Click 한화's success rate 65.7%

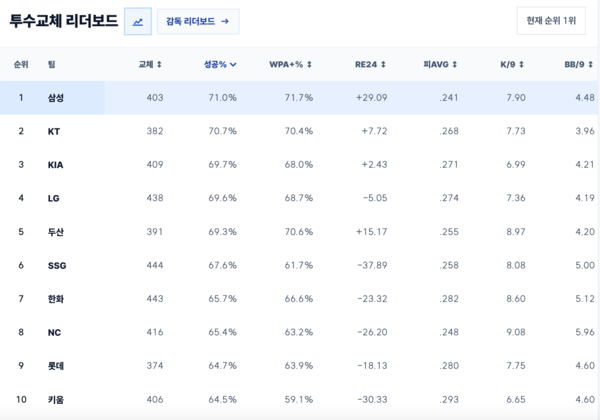222,298
